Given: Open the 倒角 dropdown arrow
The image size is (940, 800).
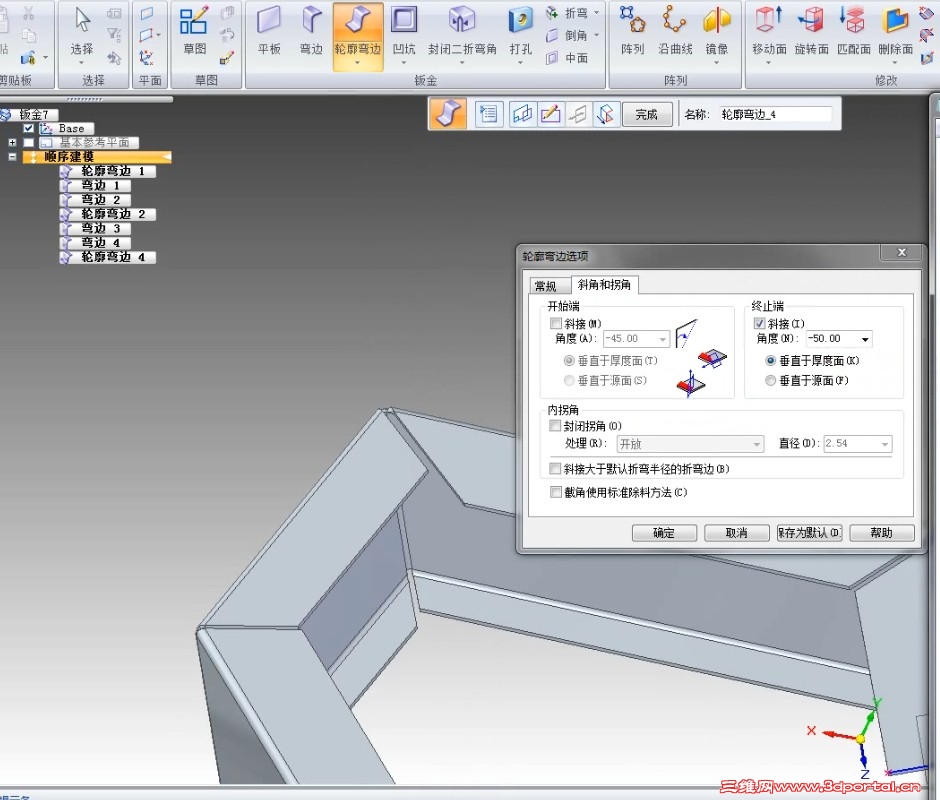Looking at the screenshot, I should click(x=596, y=35).
